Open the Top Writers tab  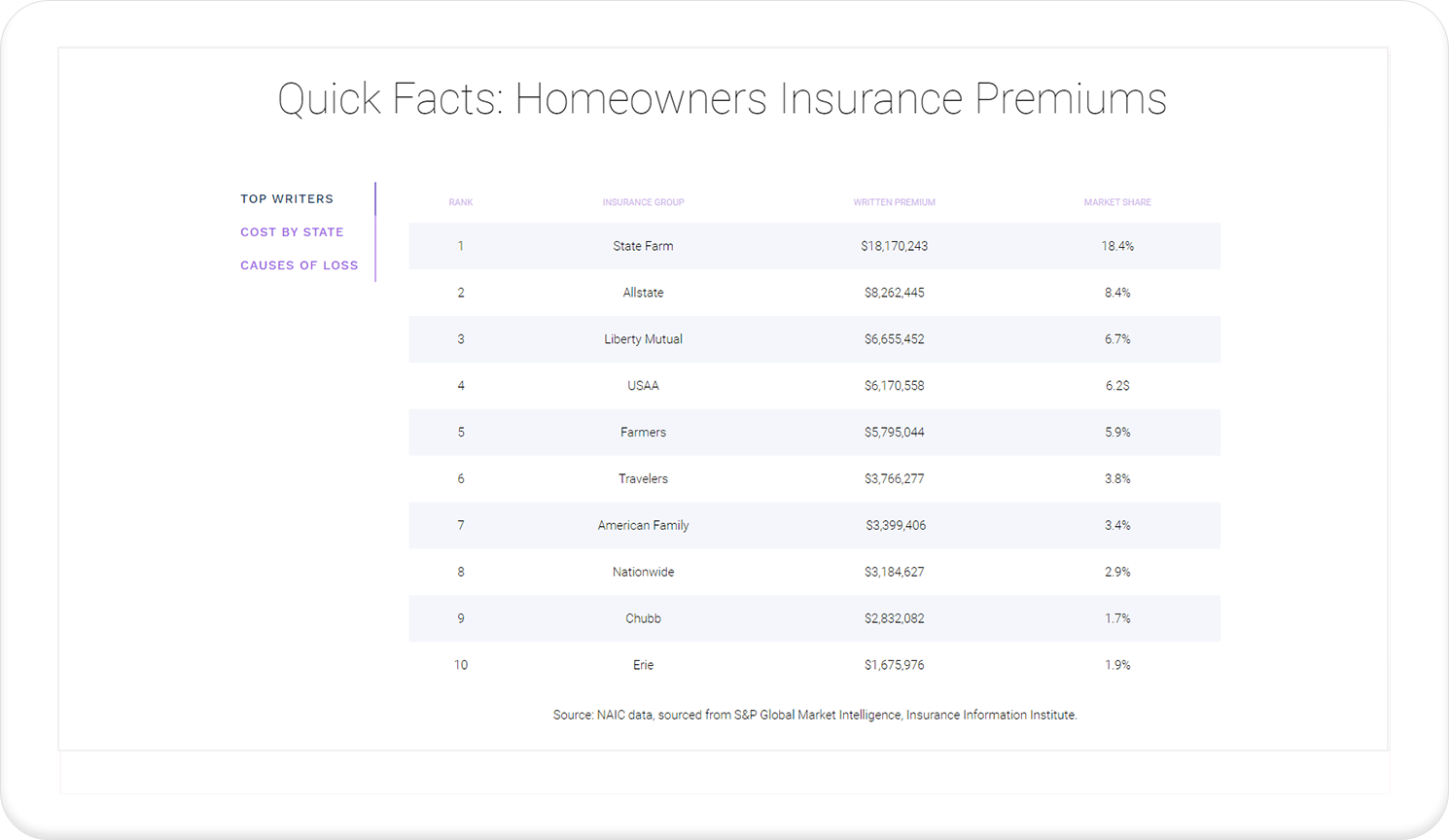point(287,198)
